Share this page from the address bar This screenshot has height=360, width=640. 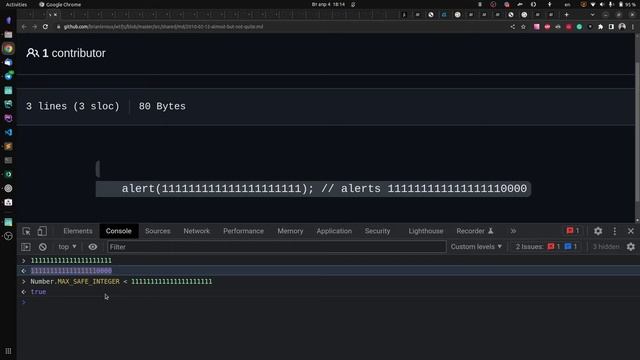(513, 27)
